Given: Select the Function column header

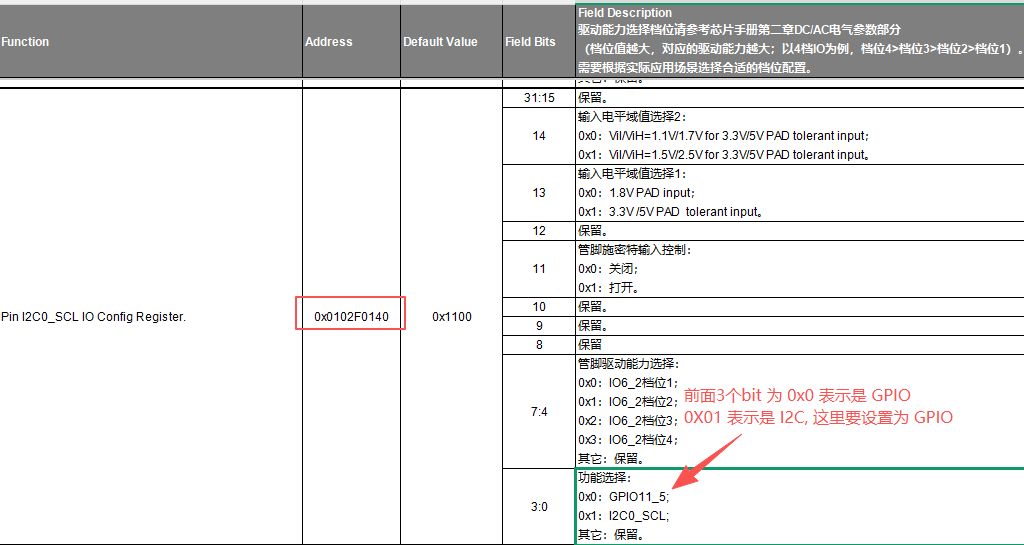Looking at the screenshot, I should (151, 42).
